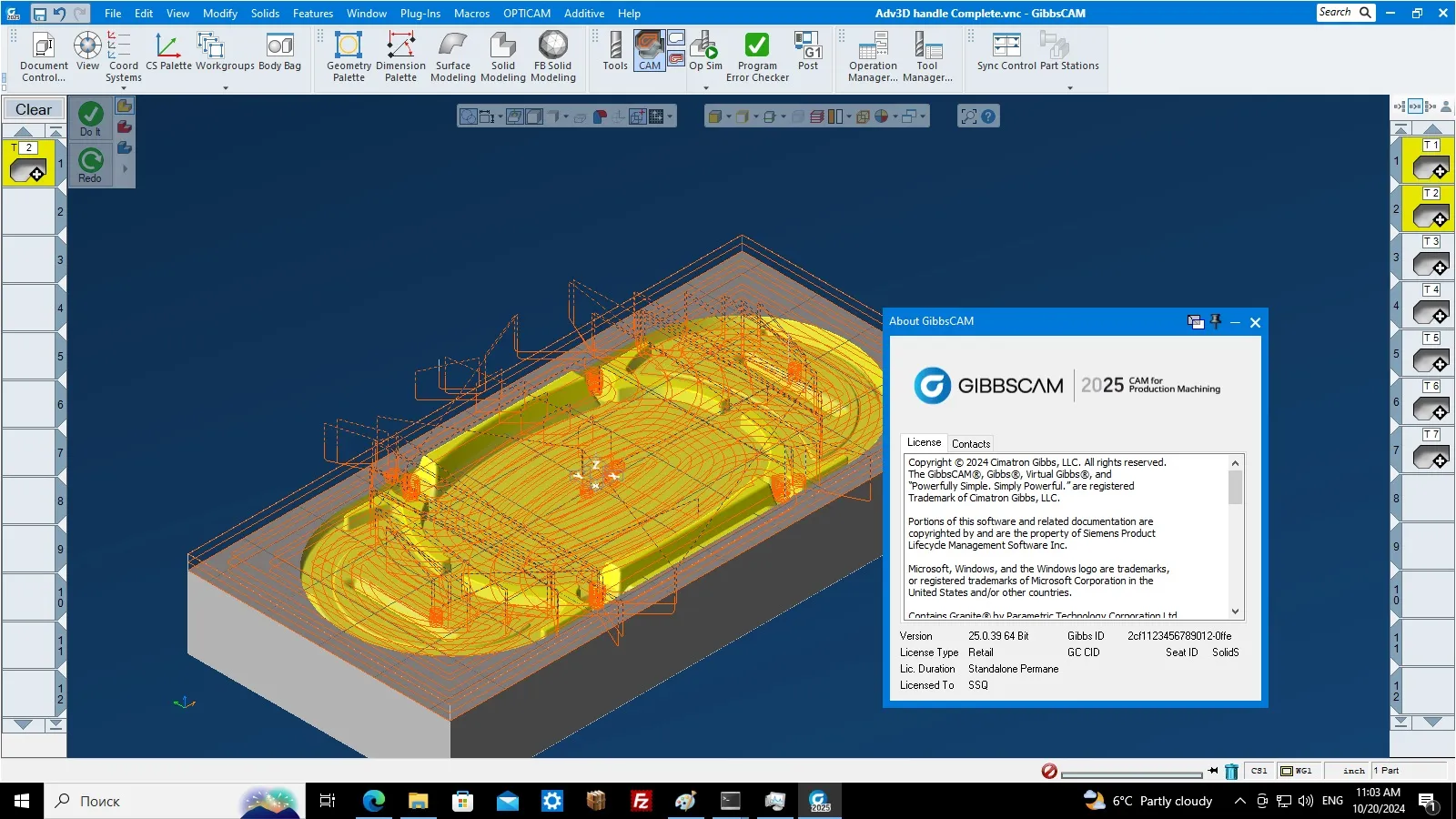
Task: Expand dropdown next to pie chart icon
Action: point(895,116)
